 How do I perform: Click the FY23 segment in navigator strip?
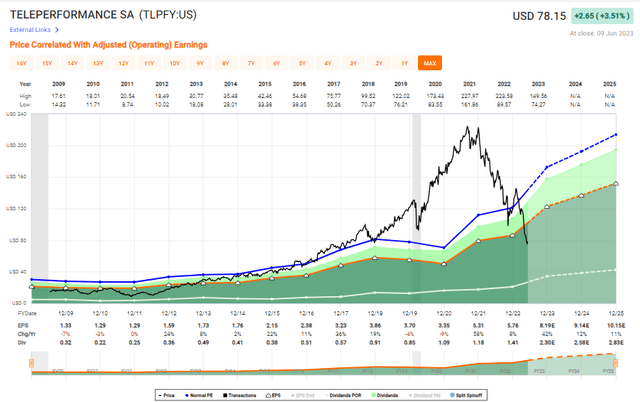point(539,371)
